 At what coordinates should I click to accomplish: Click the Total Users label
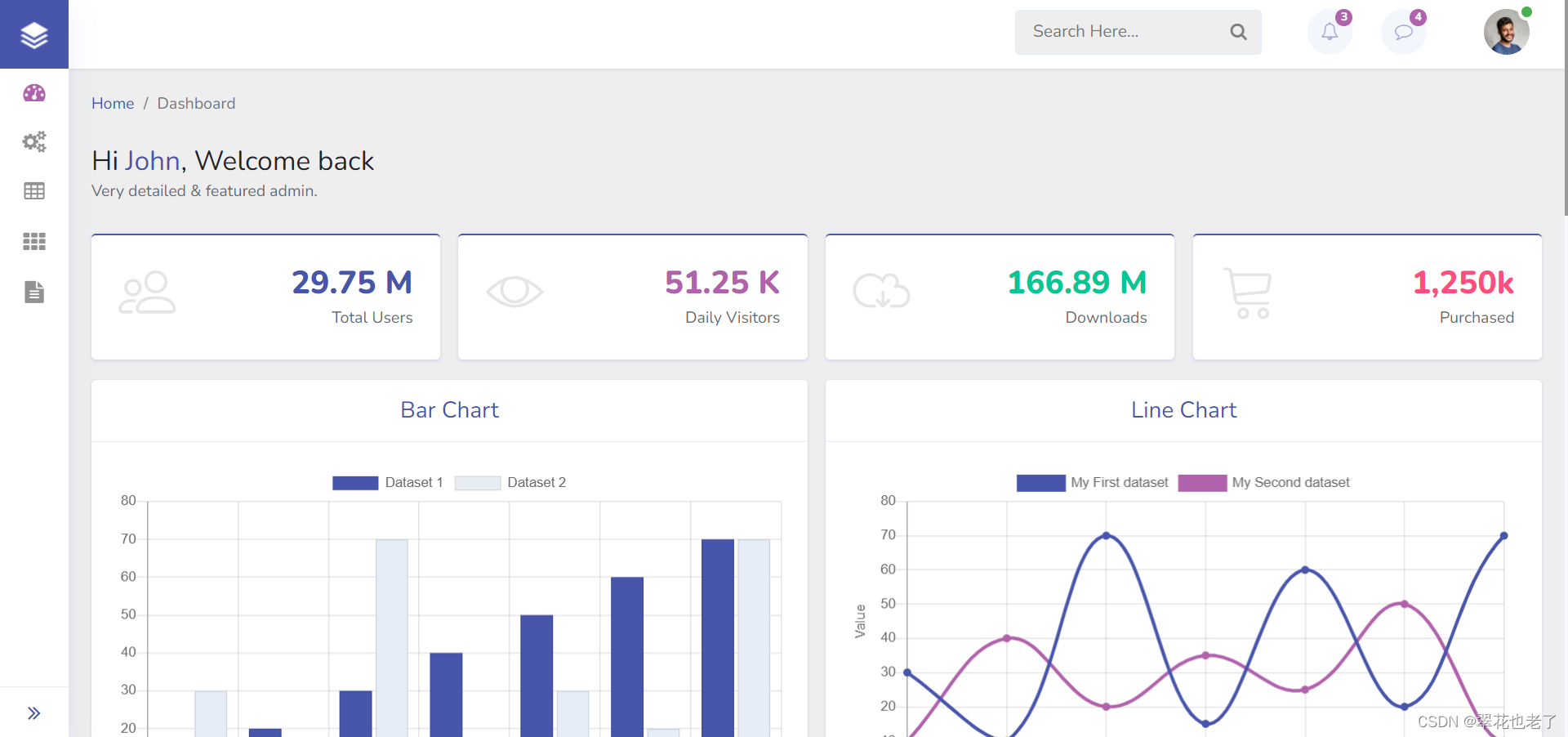coord(372,318)
